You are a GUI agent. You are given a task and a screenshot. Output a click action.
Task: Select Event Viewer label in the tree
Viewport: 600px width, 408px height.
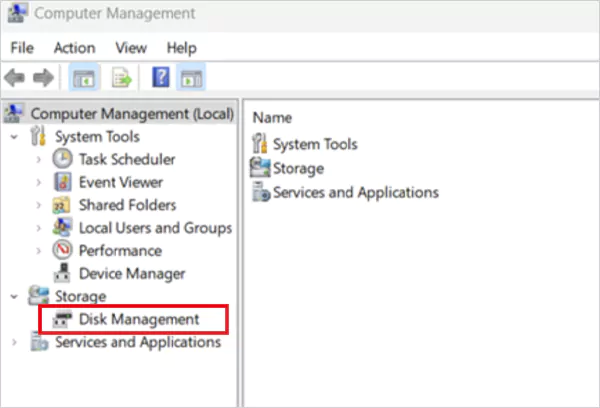[121, 182]
